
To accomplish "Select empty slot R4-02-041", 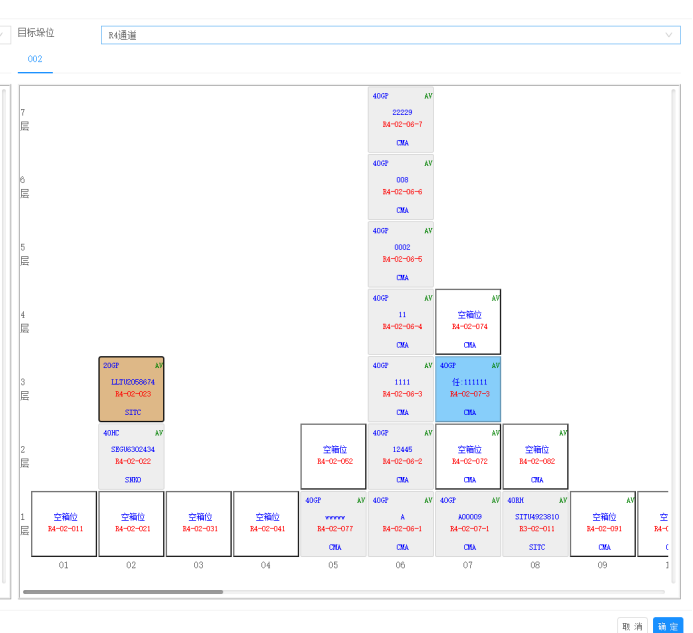I will tap(266, 523).
